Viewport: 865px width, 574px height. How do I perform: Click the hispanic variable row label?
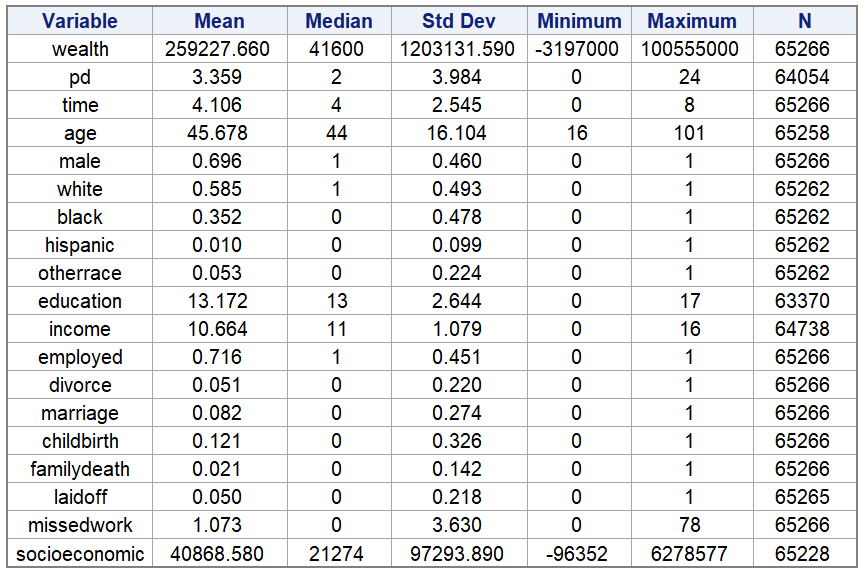(80, 245)
